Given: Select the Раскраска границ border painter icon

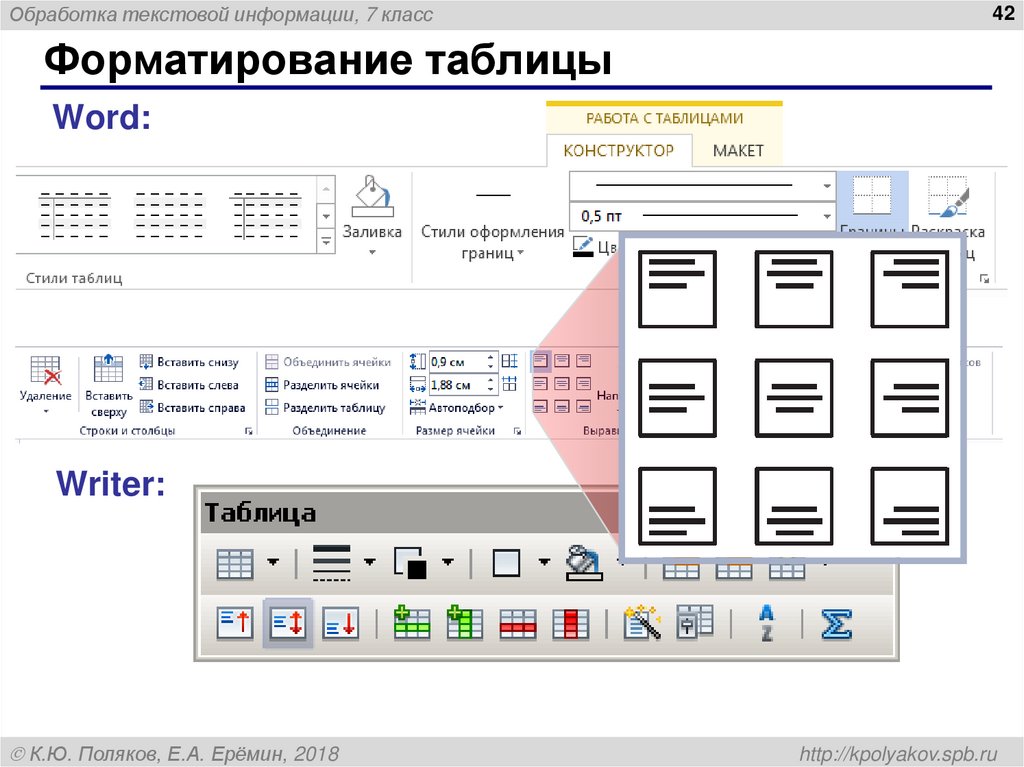Looking at the screenshot, I should (x=948, y=196).
